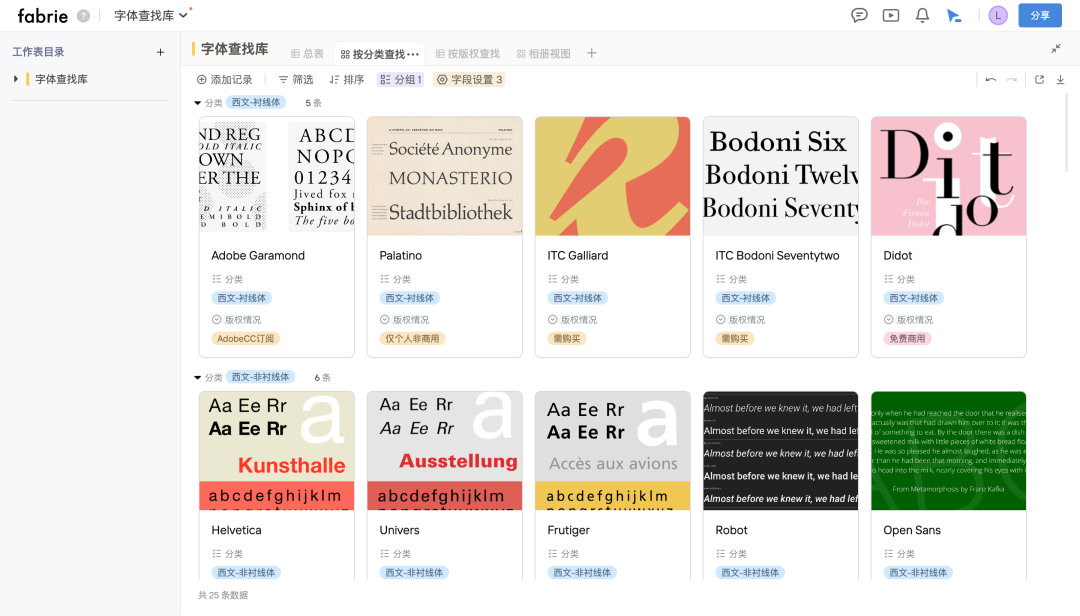Click the blue cursor pointer icon
Image resolution: width=1080 pixels, height=616 pixels.
954,15
